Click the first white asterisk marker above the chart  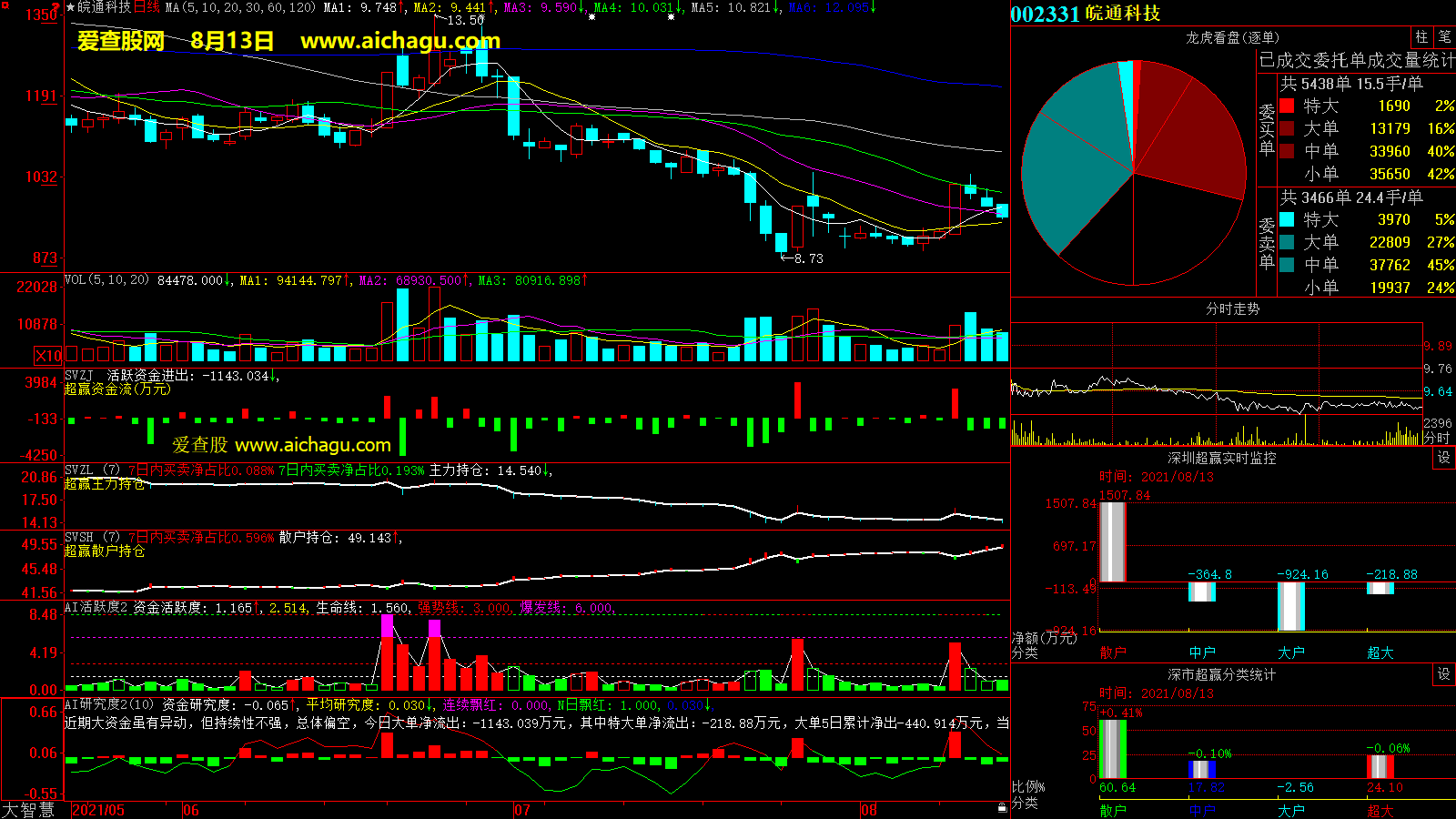click(x=592, y=17)
